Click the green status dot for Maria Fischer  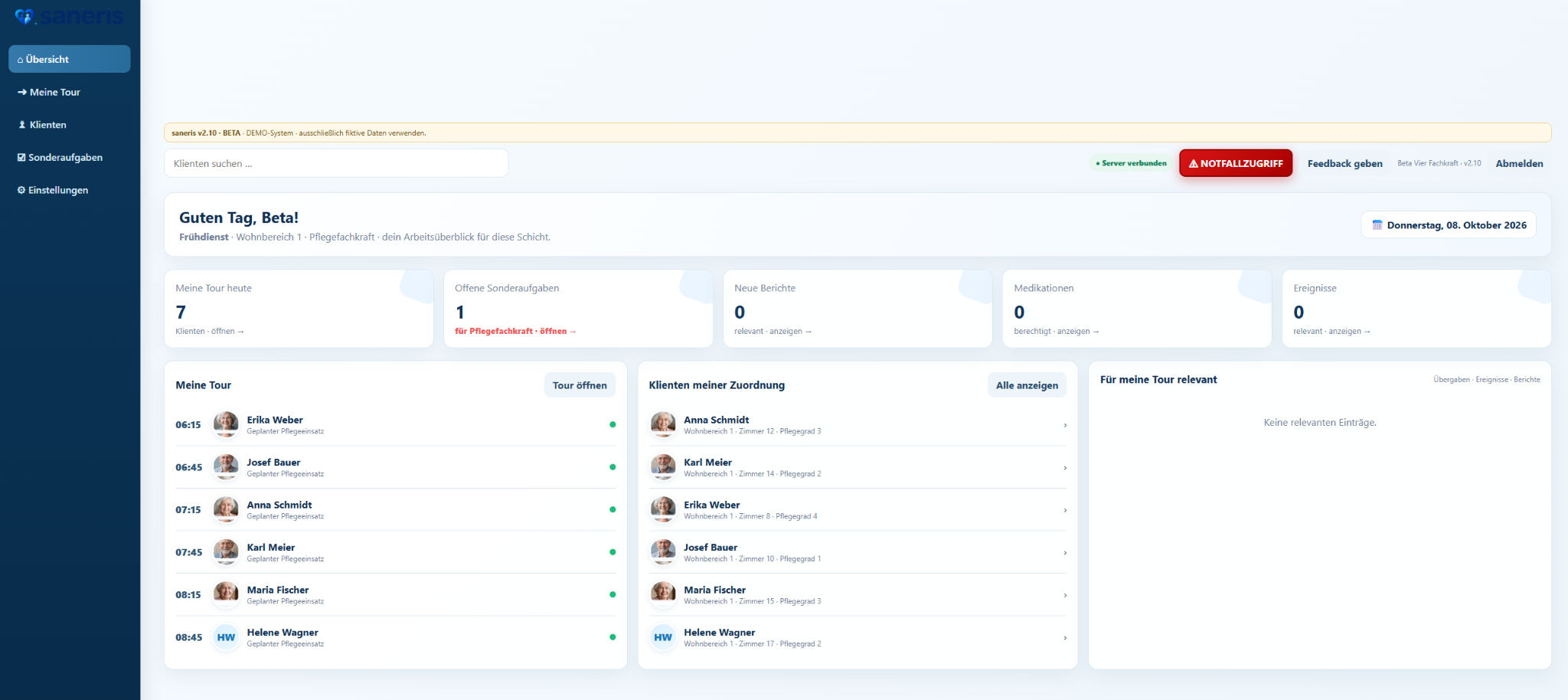click(x=612, y=594)
